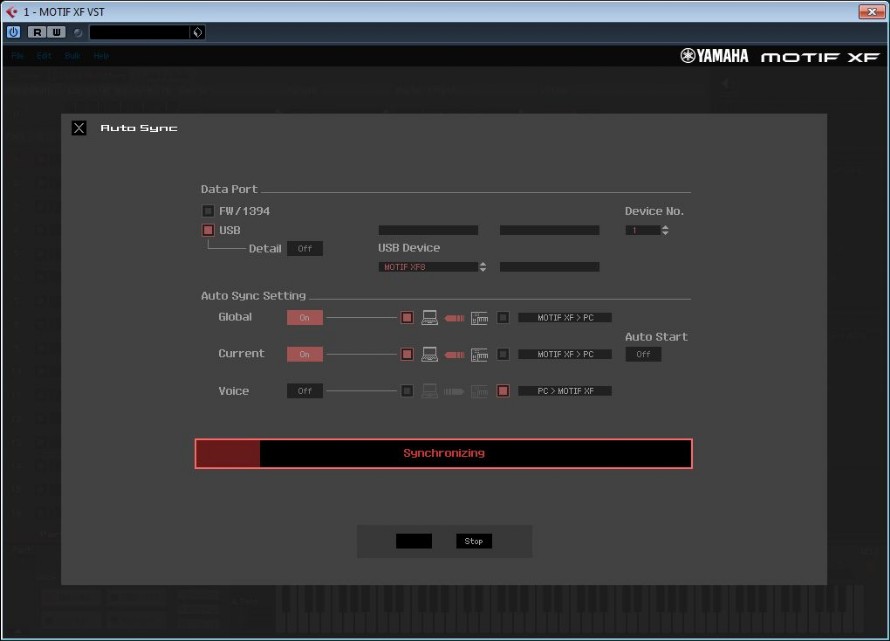Screen dimensions: 890x641
Task: Click the Synchronizing progress bar
Action: [x=443, y=453]
